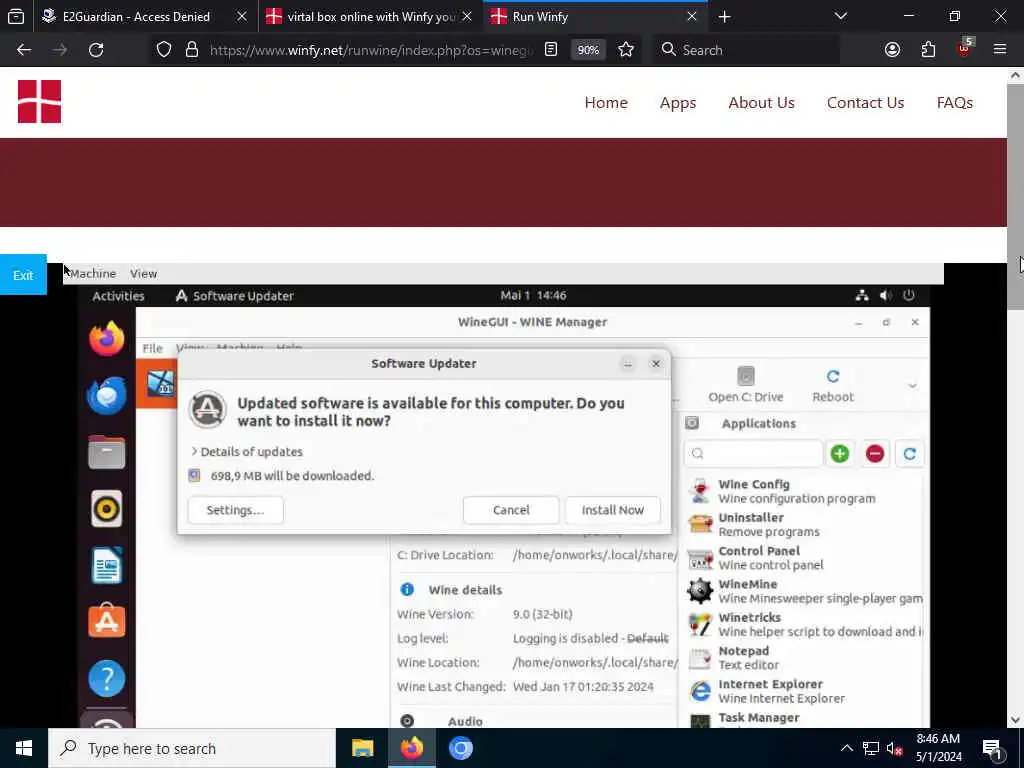1024x768 pixels.
Task: Open Ubuntu Software store dock icon
Action: click(x=106, y=621)
